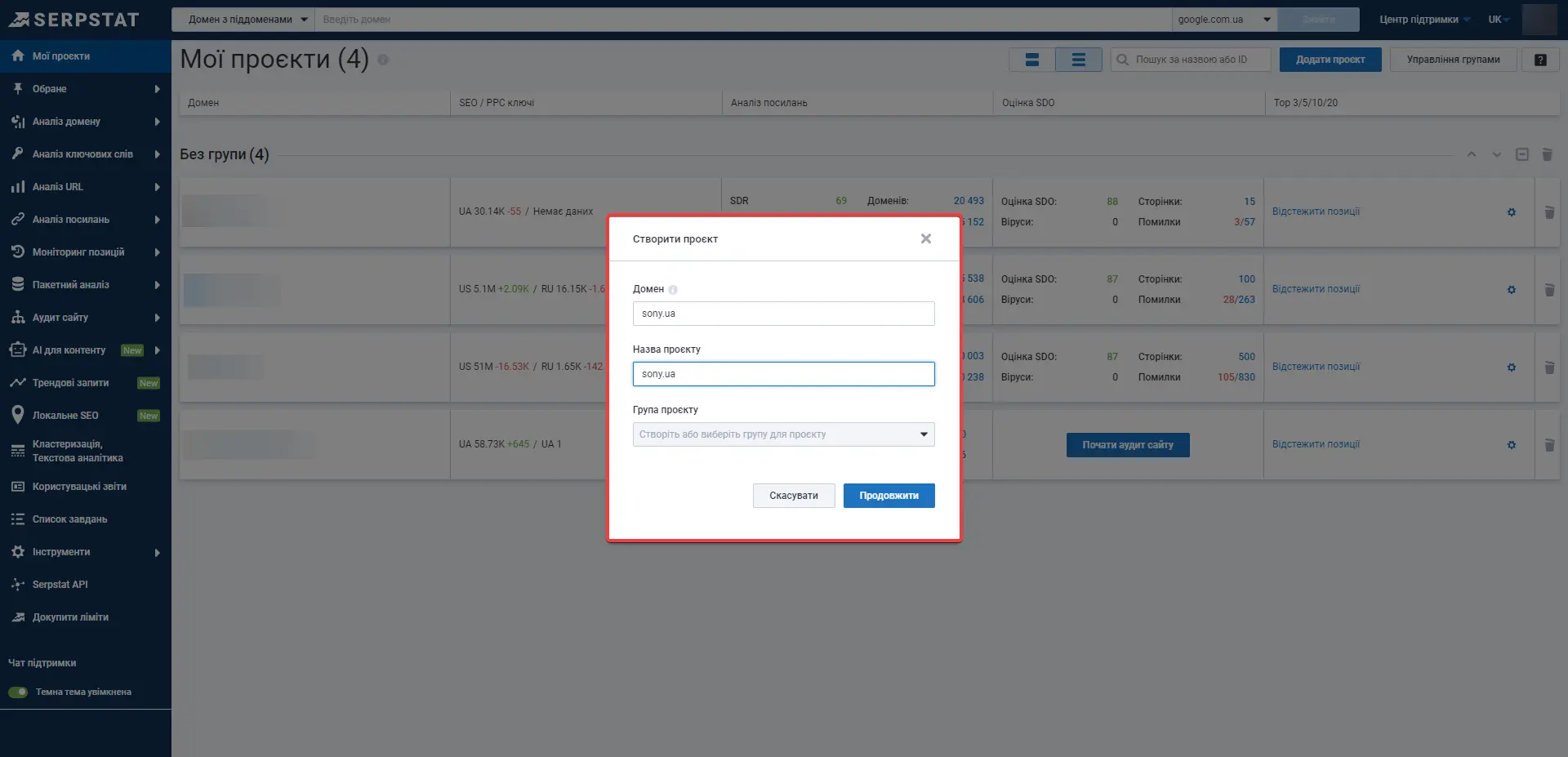This screenshot has height=757, width=1568.
Task: Click the top Введіть домен input
Action: (x=743, y=20)
